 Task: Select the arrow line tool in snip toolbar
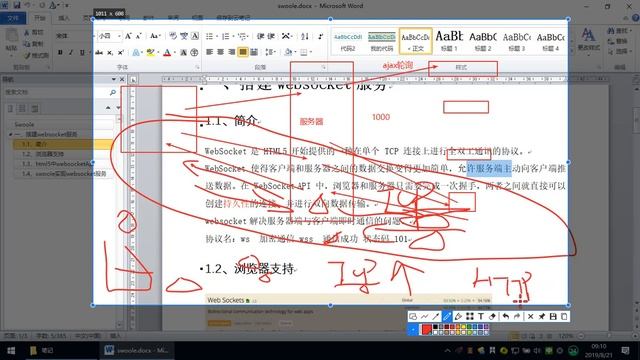click(436, 316)
